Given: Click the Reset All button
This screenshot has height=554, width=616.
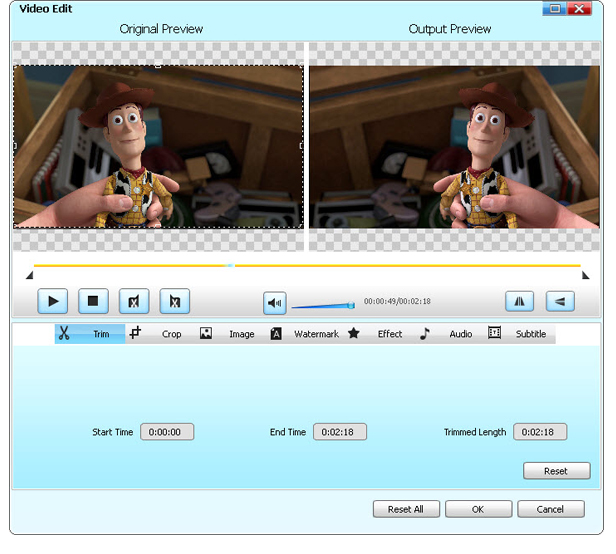Looking at the screenshot, I should coord(406,509).
